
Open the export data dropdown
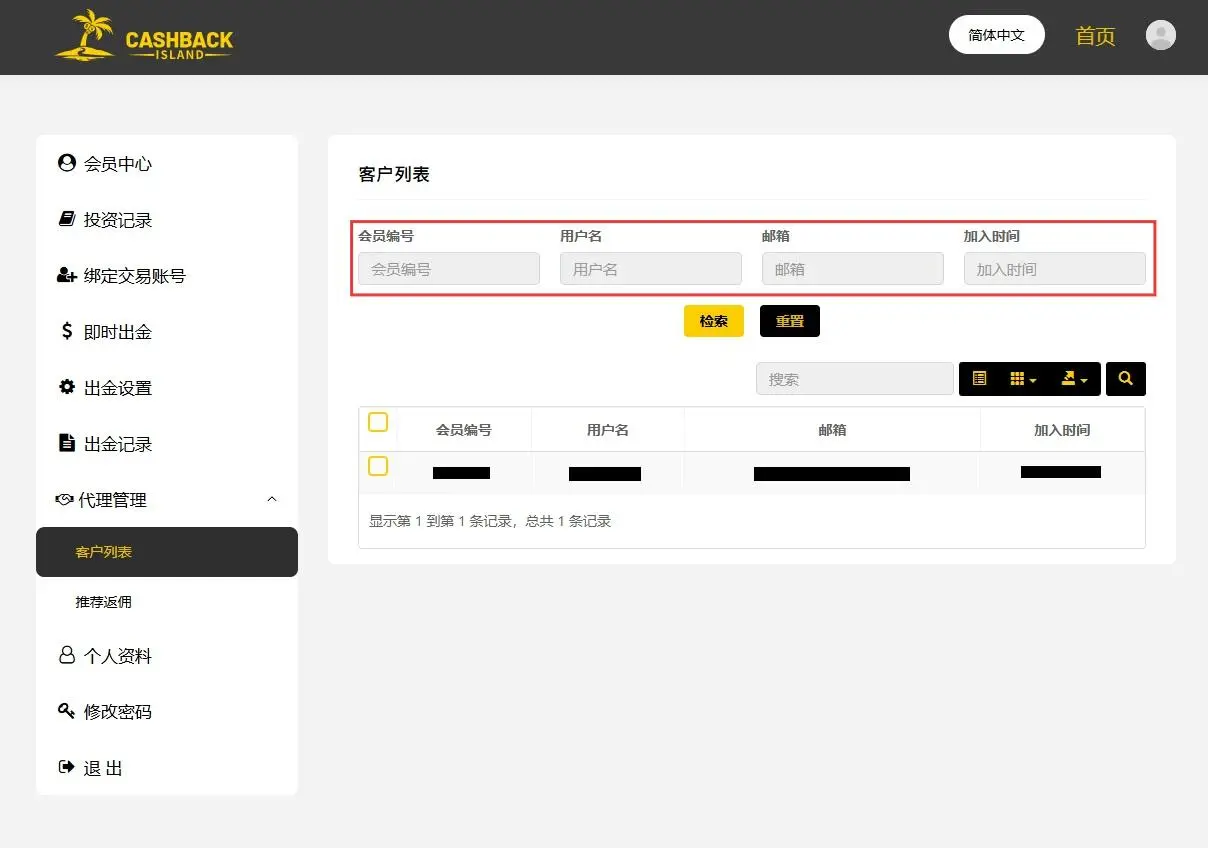click(x=1074, y=379)
